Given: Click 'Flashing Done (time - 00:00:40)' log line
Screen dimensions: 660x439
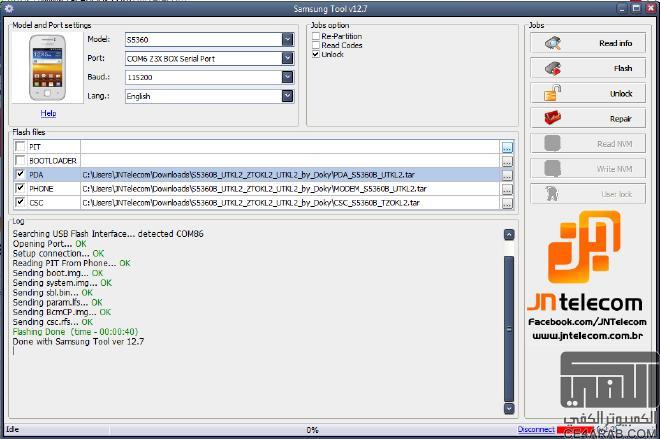Looking at the screenshot, I should pos(75,332).
